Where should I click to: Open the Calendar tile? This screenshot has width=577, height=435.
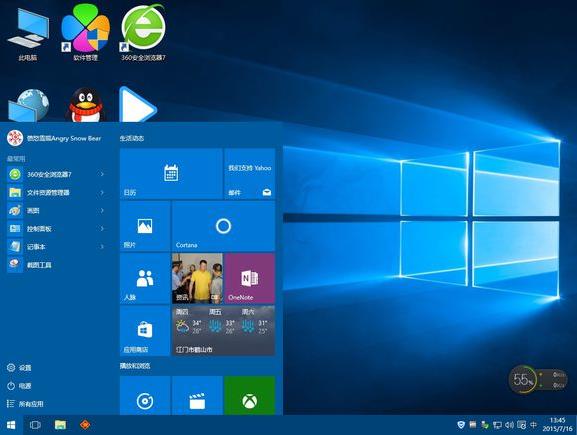(171, 174)
